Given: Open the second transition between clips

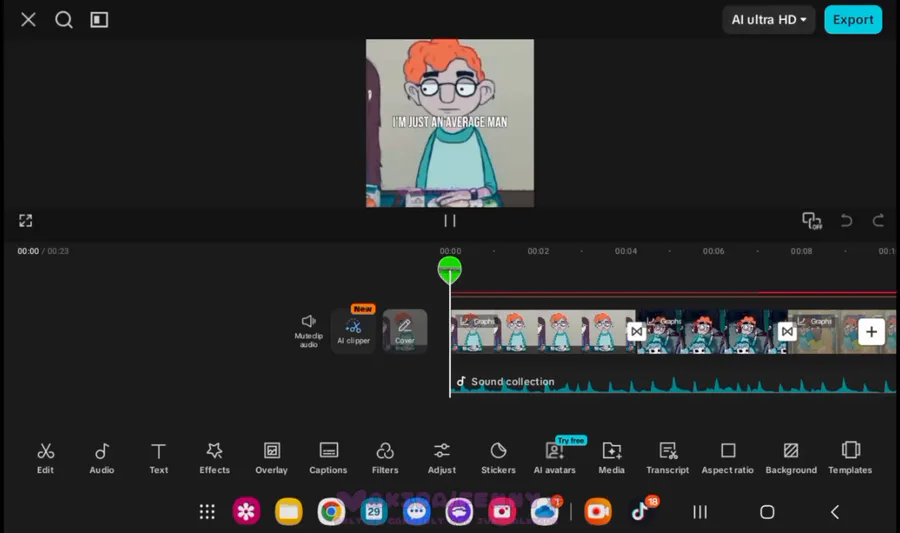Looking at the screenshot, I should click(x=787, y=332).
